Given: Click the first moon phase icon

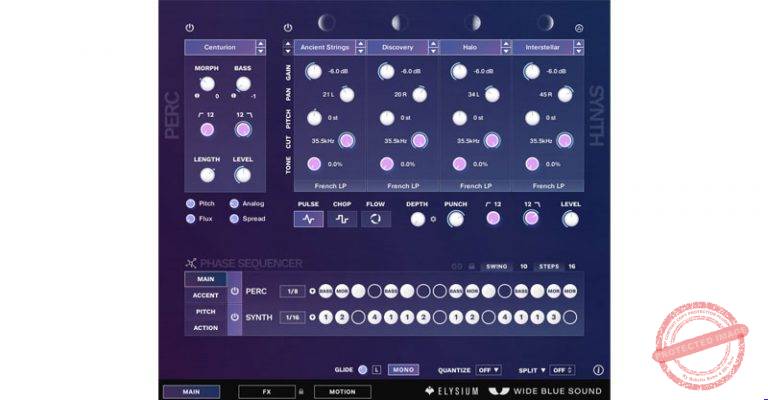Looking at the screenshot, I should click(x=327, y=23).
